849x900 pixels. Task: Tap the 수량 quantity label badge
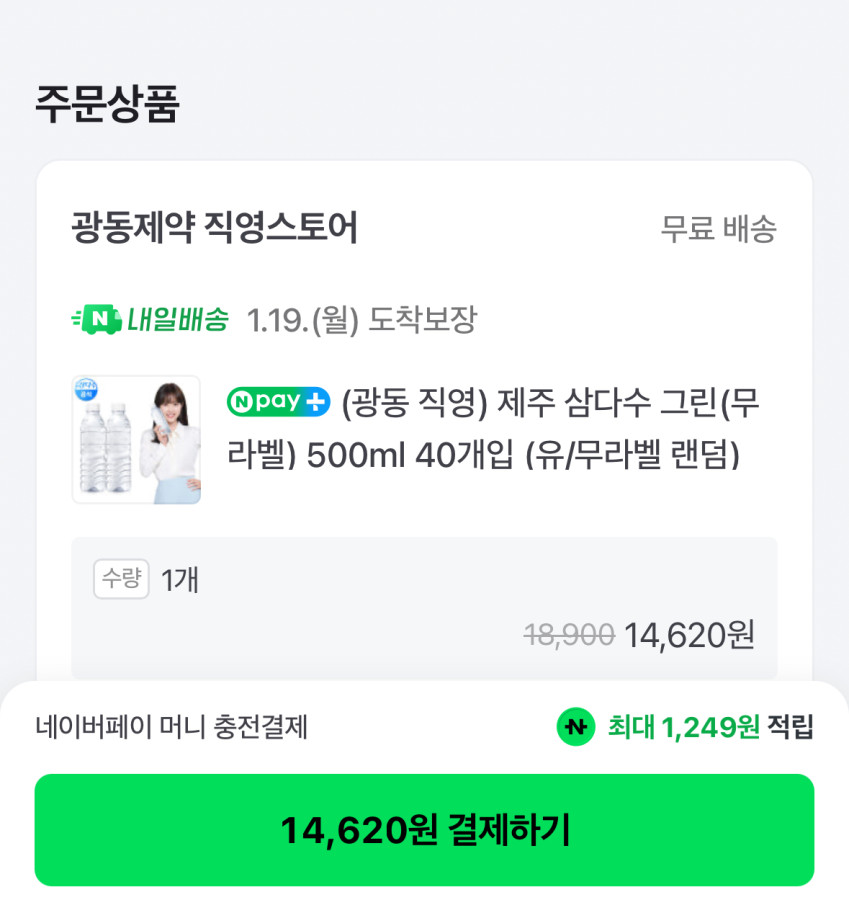[x=121, y=579]
